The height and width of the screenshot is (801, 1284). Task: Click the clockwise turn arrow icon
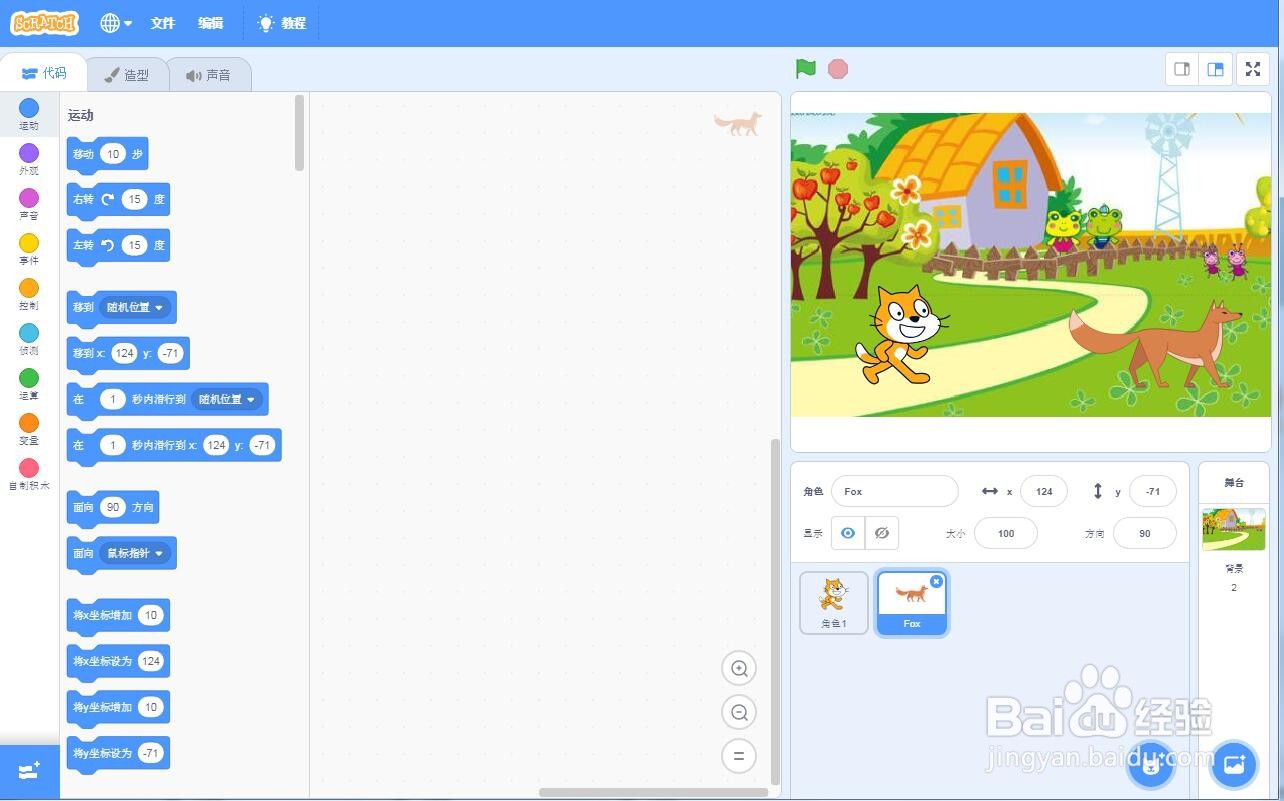click(x=108, y=199)
